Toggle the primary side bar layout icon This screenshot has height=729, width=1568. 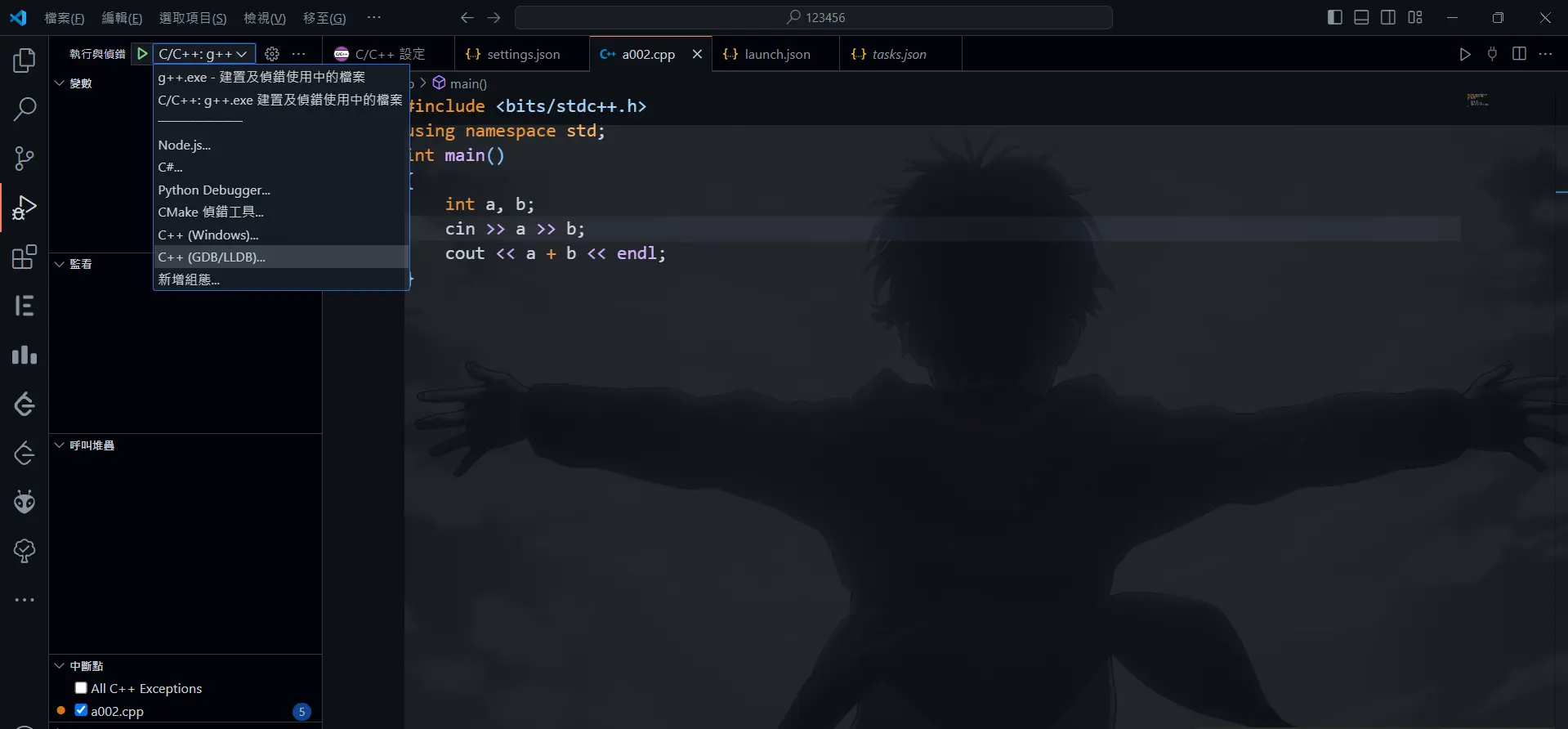[x=1335, y=17]
